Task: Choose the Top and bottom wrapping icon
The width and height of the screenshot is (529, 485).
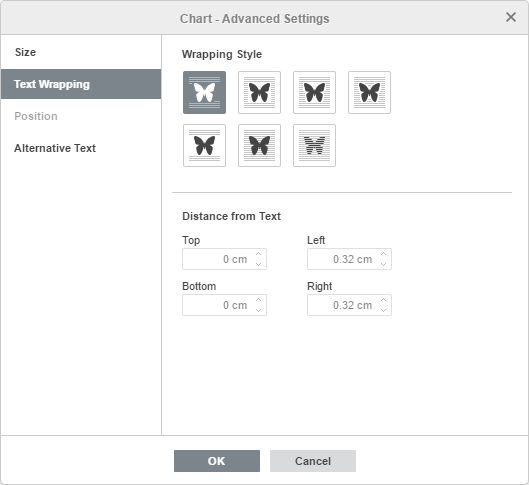Action: click(204, 145)
